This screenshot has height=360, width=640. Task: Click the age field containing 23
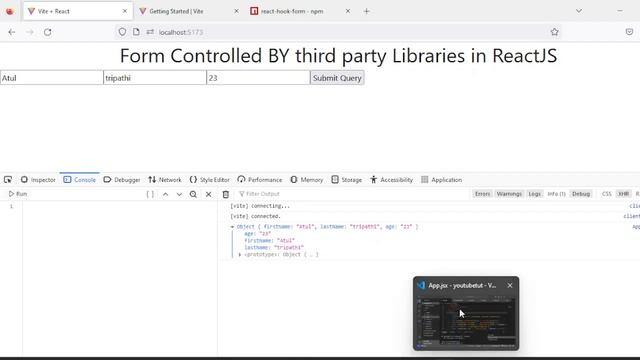[x=258, y=78]
